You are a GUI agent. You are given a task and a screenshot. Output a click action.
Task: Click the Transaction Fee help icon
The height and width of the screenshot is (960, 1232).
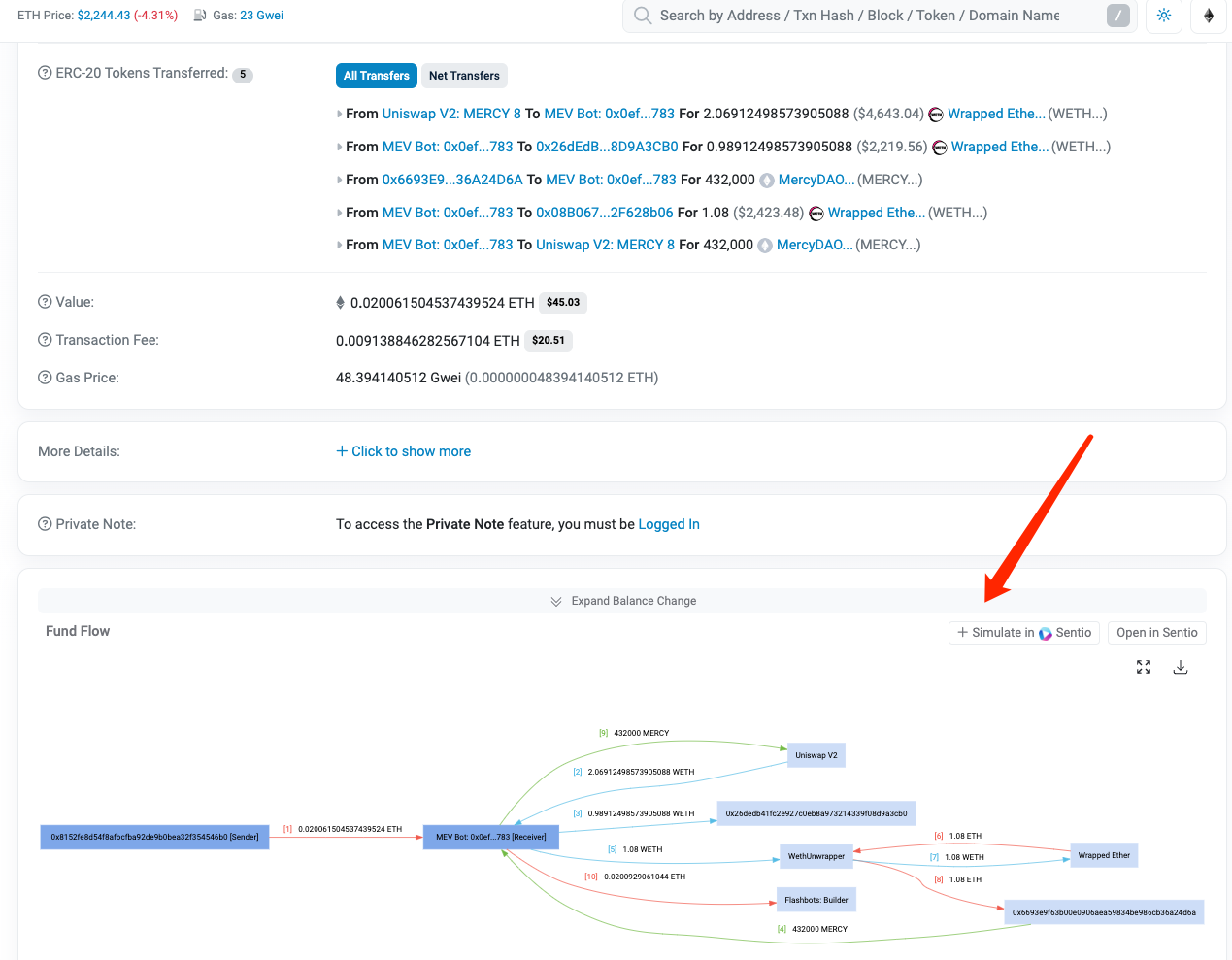(45, 340)
